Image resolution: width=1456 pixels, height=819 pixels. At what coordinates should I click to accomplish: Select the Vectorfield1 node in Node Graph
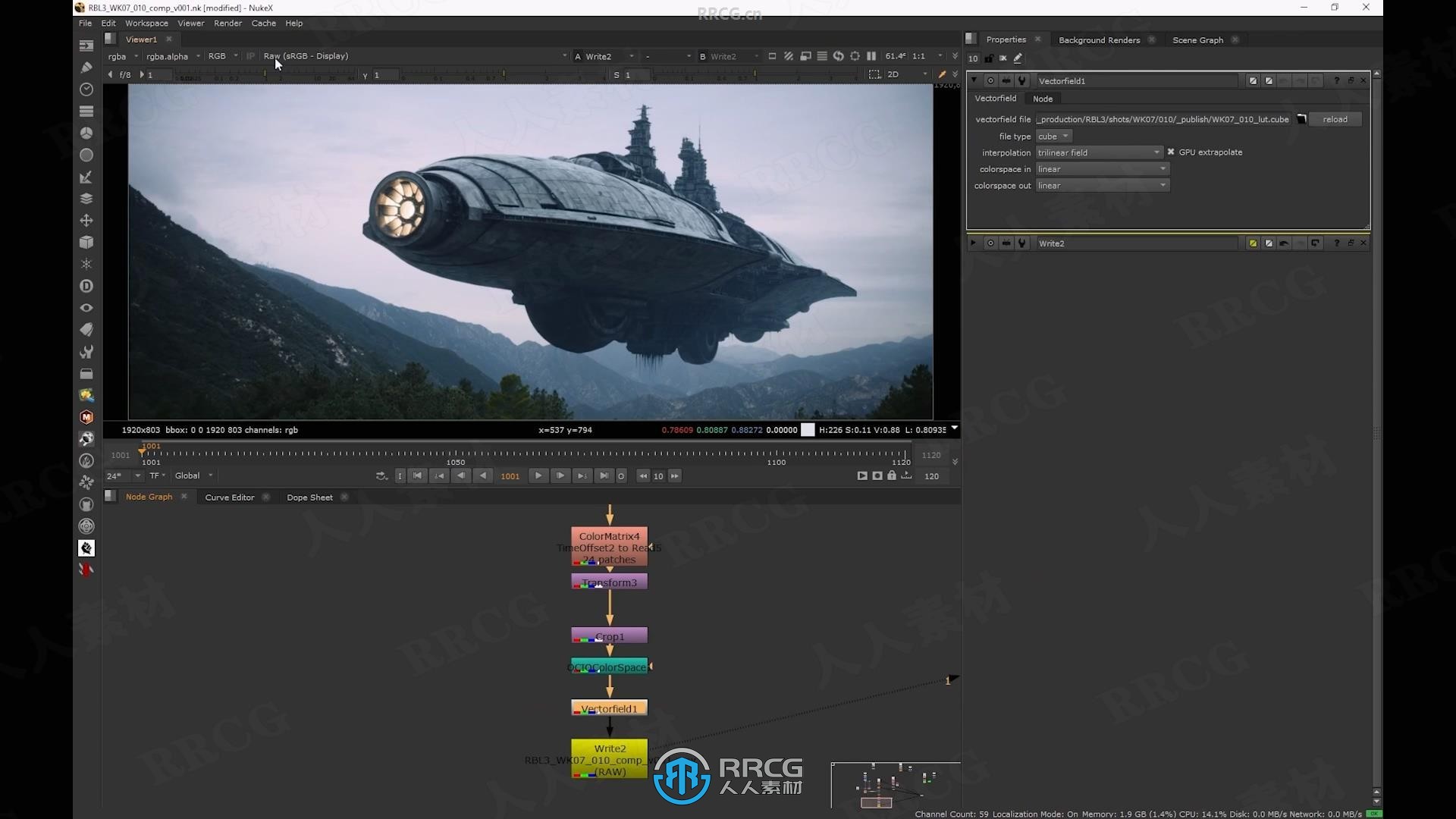609,708
